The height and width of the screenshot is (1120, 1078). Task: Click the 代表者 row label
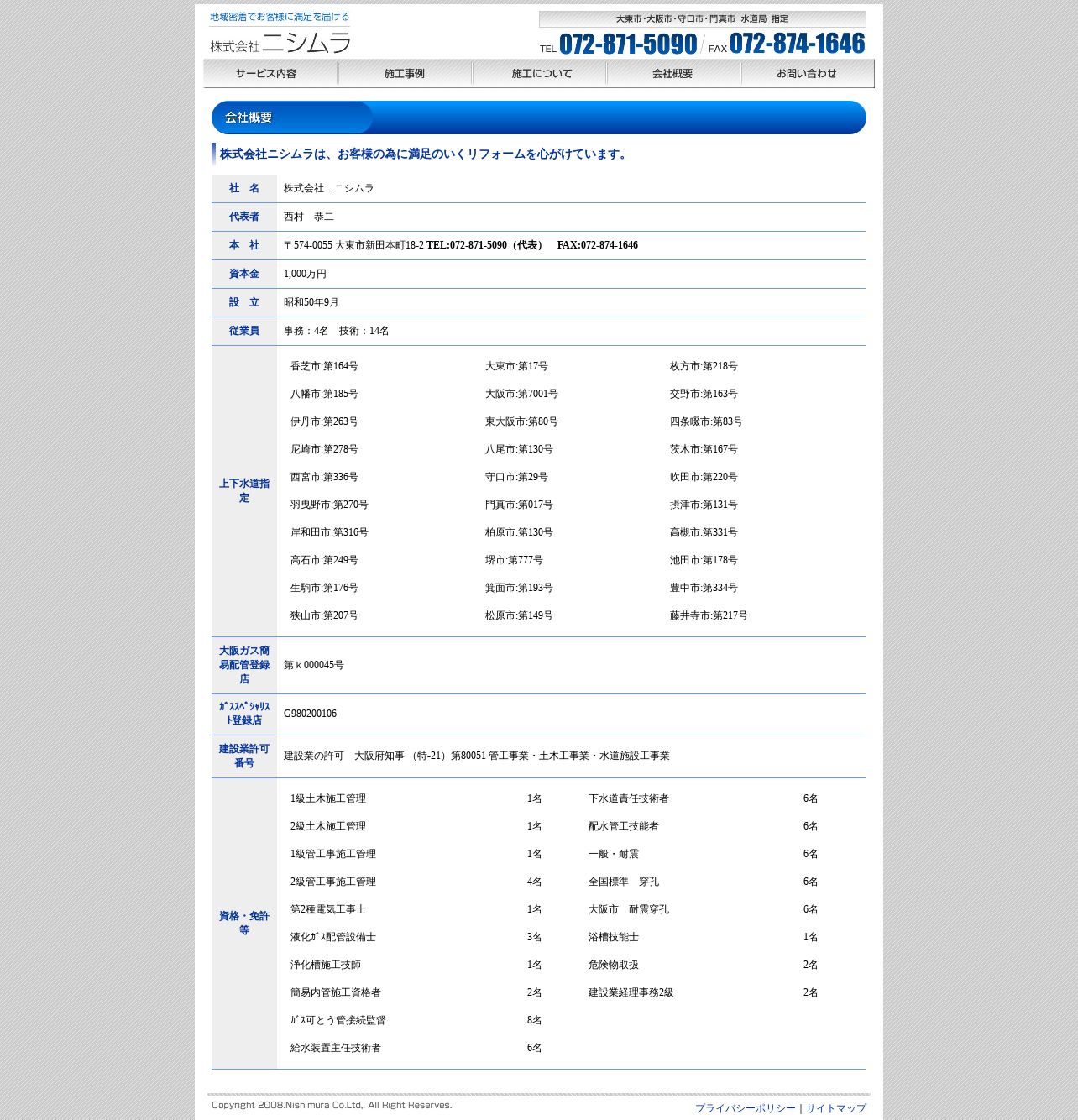244,217
